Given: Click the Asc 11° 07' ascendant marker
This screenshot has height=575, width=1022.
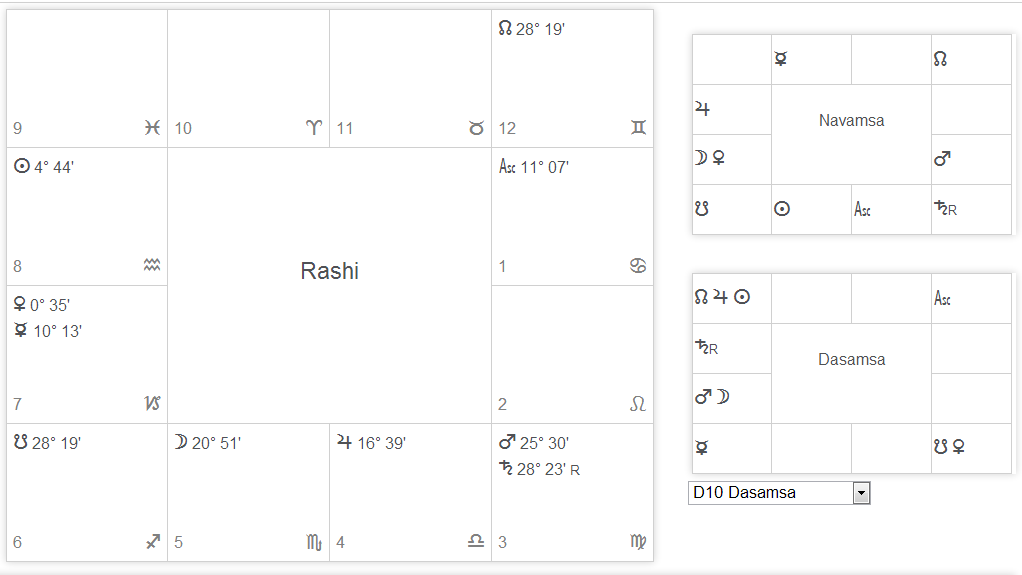Looking at the screenshot, I should pyautogui.click(x=507, y=167).
